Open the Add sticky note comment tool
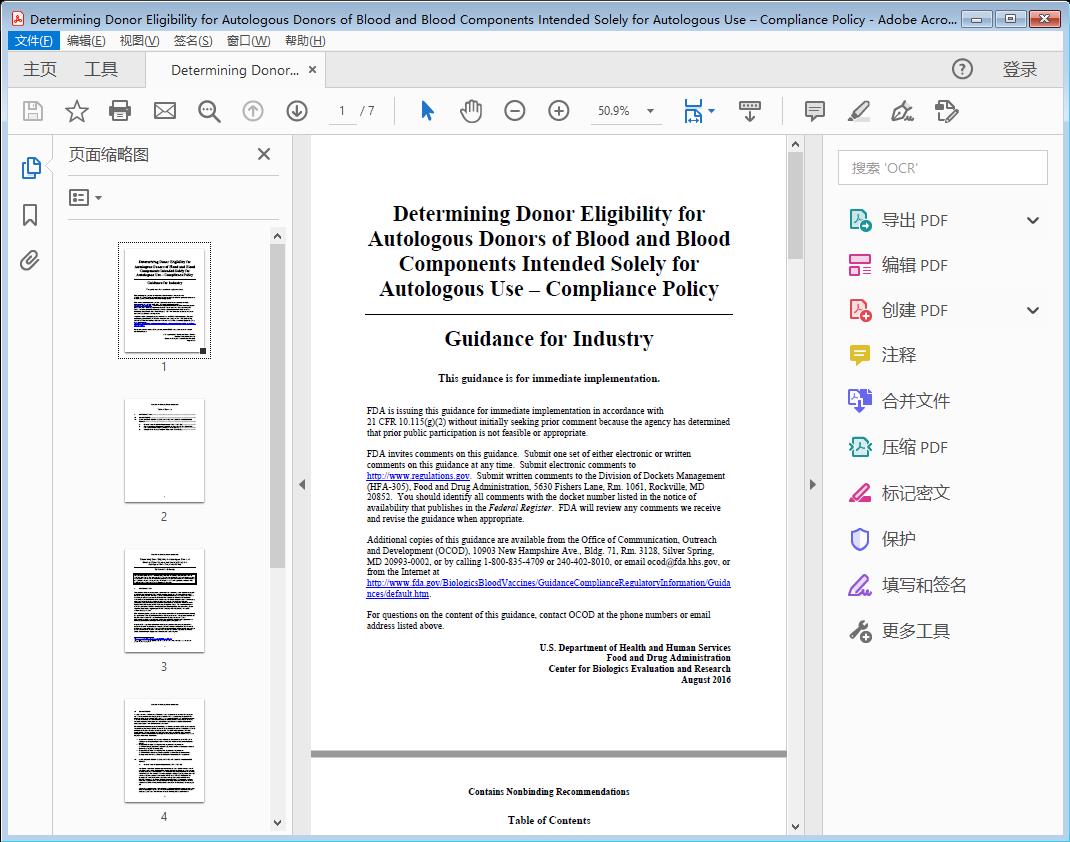This screenshot has height=842, width=1070. pos(814,111)
